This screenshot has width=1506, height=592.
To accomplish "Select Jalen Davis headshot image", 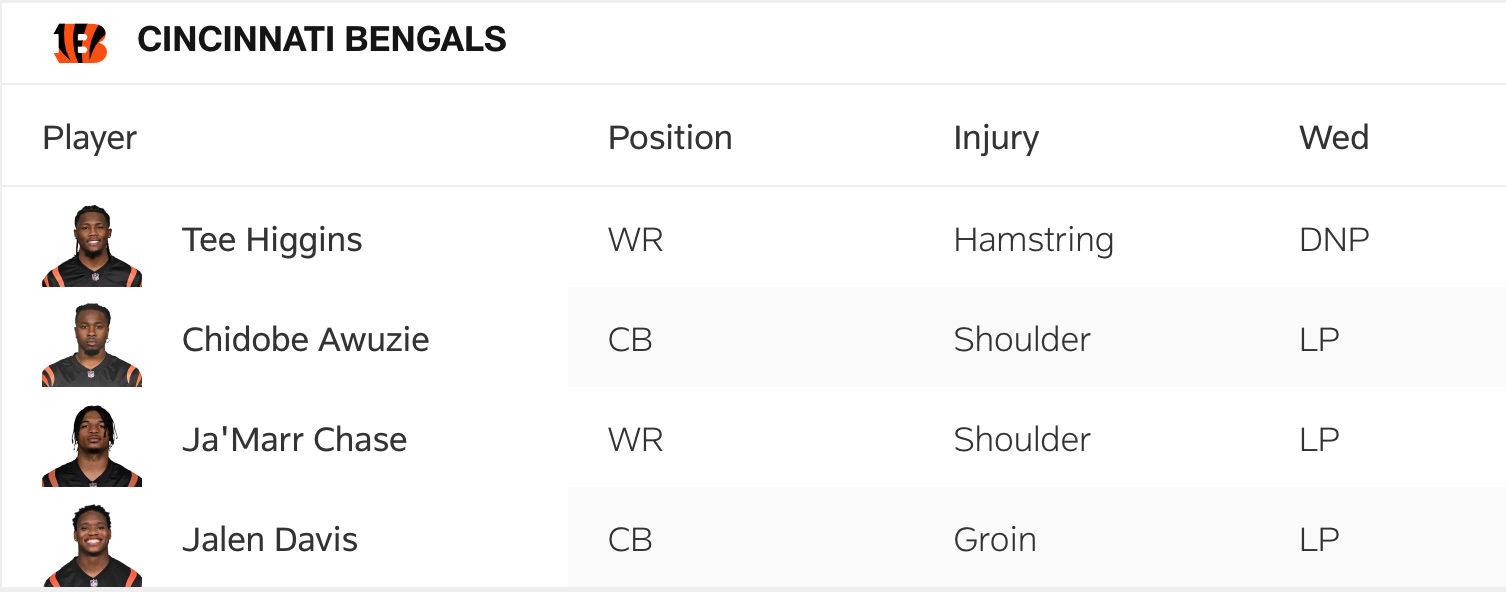I will [92, 545].
